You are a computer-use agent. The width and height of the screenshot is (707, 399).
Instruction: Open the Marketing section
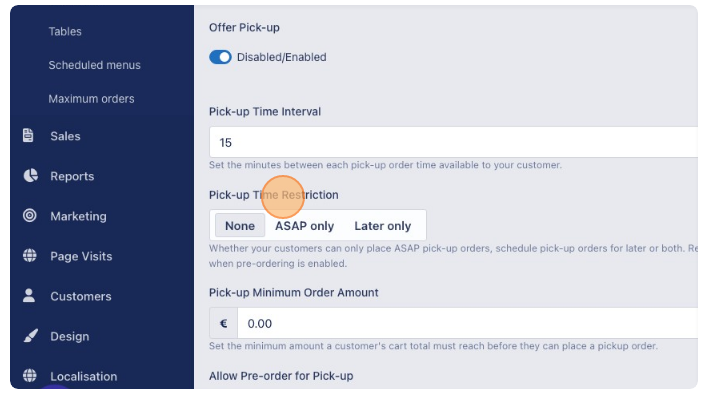[78, 216]
